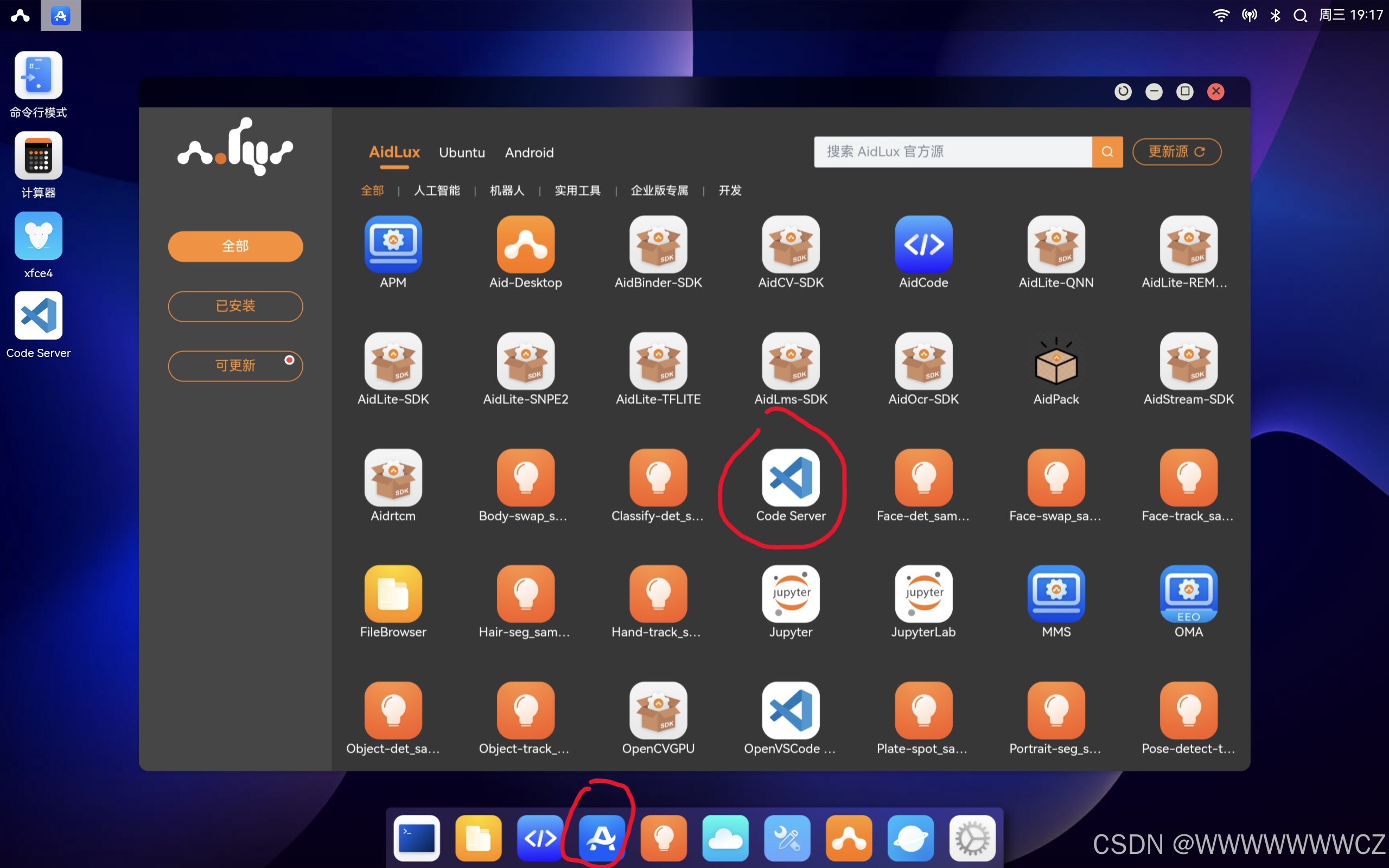Open the MMS application icon
The height and width of the screenshot is (868, 1389).
point(1055,594)
